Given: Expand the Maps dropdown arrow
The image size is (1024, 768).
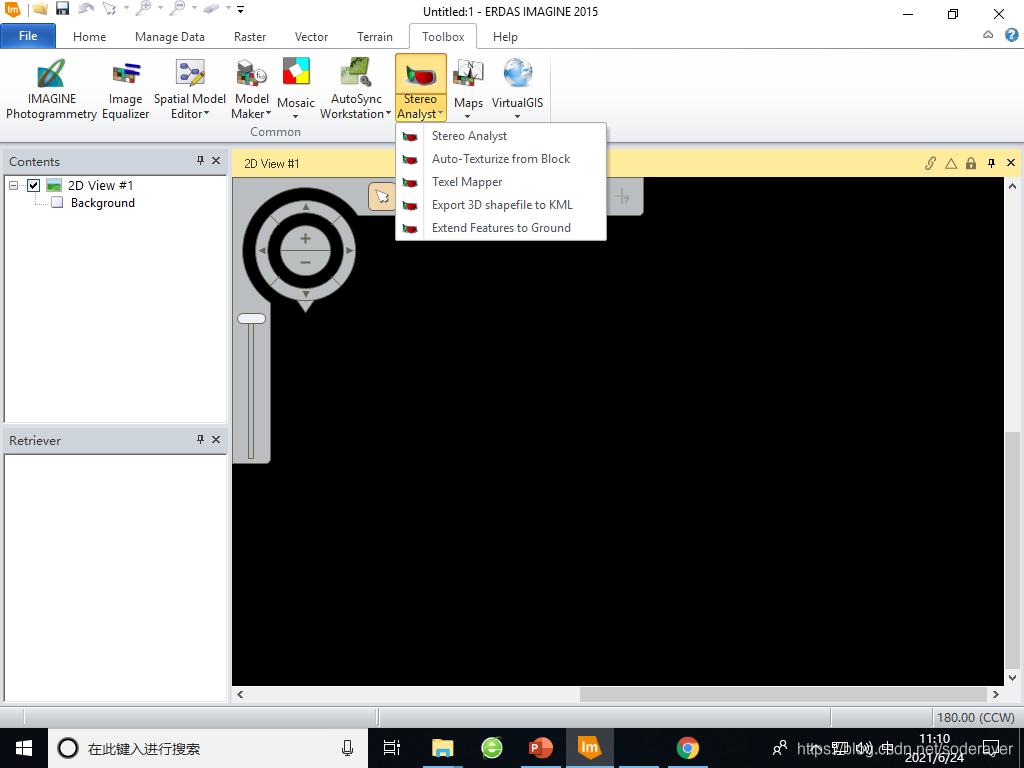Looking at the screenshot, I should pyautogui.click(x=468, y=117).
